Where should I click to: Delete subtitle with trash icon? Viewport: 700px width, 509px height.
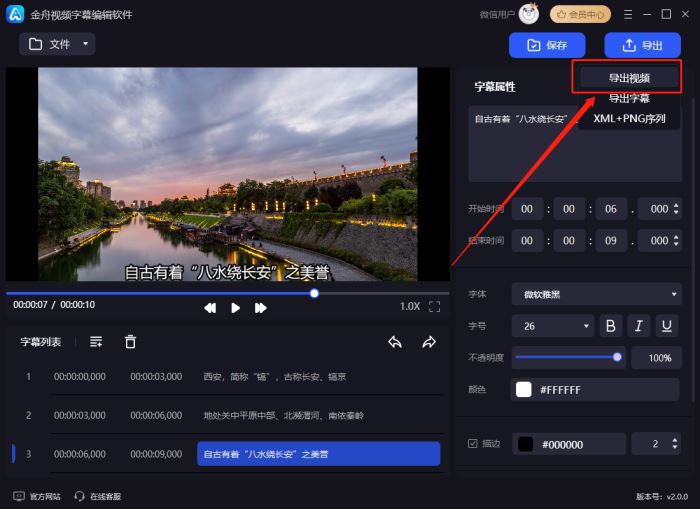tap(130, 342)
